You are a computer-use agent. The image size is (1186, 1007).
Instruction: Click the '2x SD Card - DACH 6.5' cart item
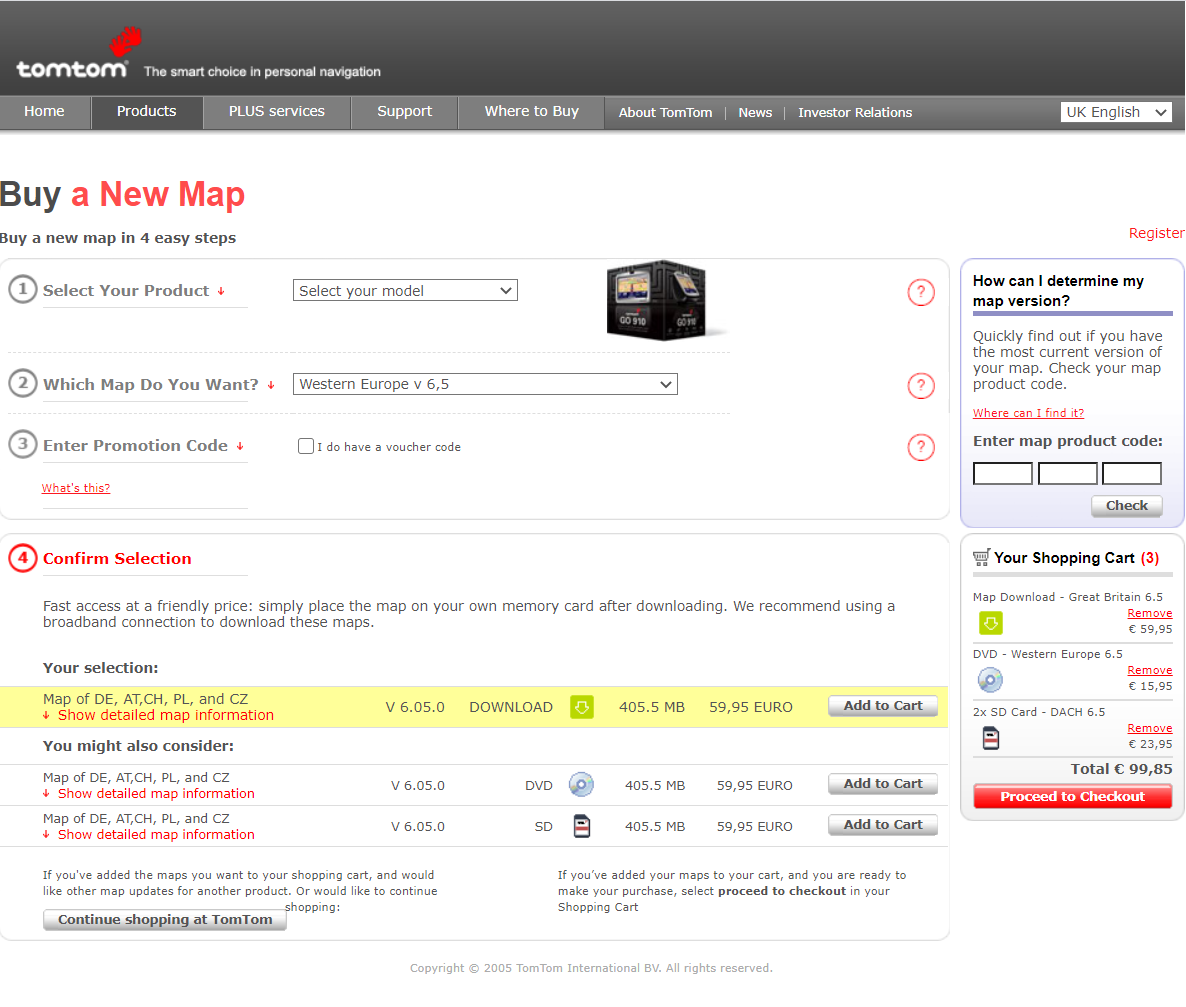[x=1039, y=712]
